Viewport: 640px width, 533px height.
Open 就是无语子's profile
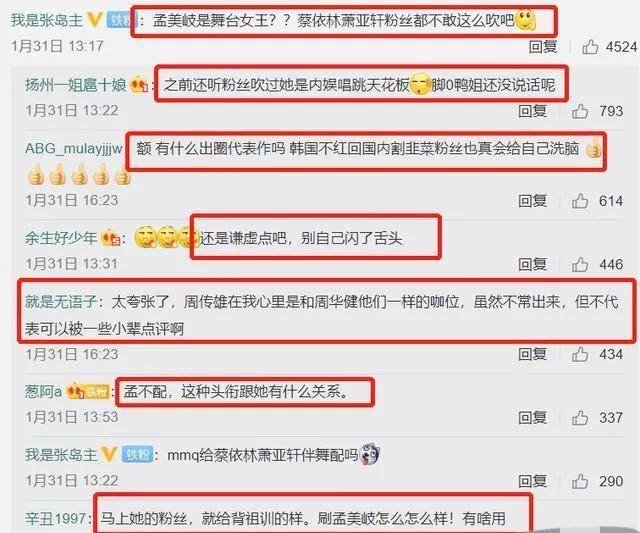pos(61,302)
